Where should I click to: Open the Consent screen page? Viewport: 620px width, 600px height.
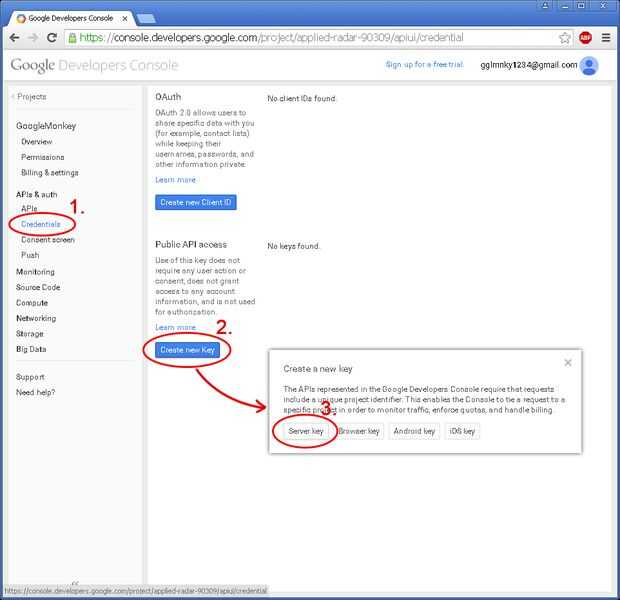coord(48,240)
